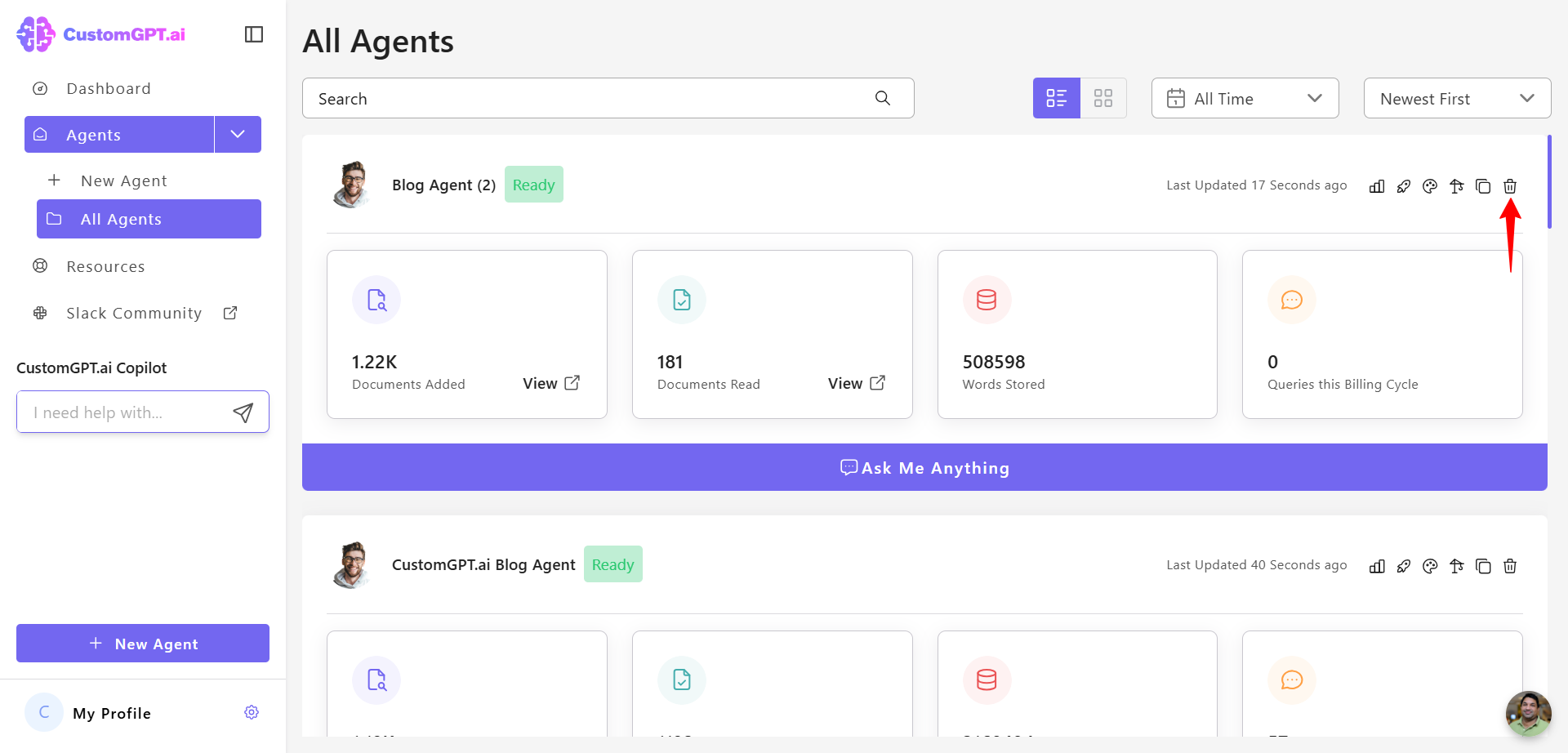1568x753 pixels.
Task: Open My Profile
Action: 112,713
